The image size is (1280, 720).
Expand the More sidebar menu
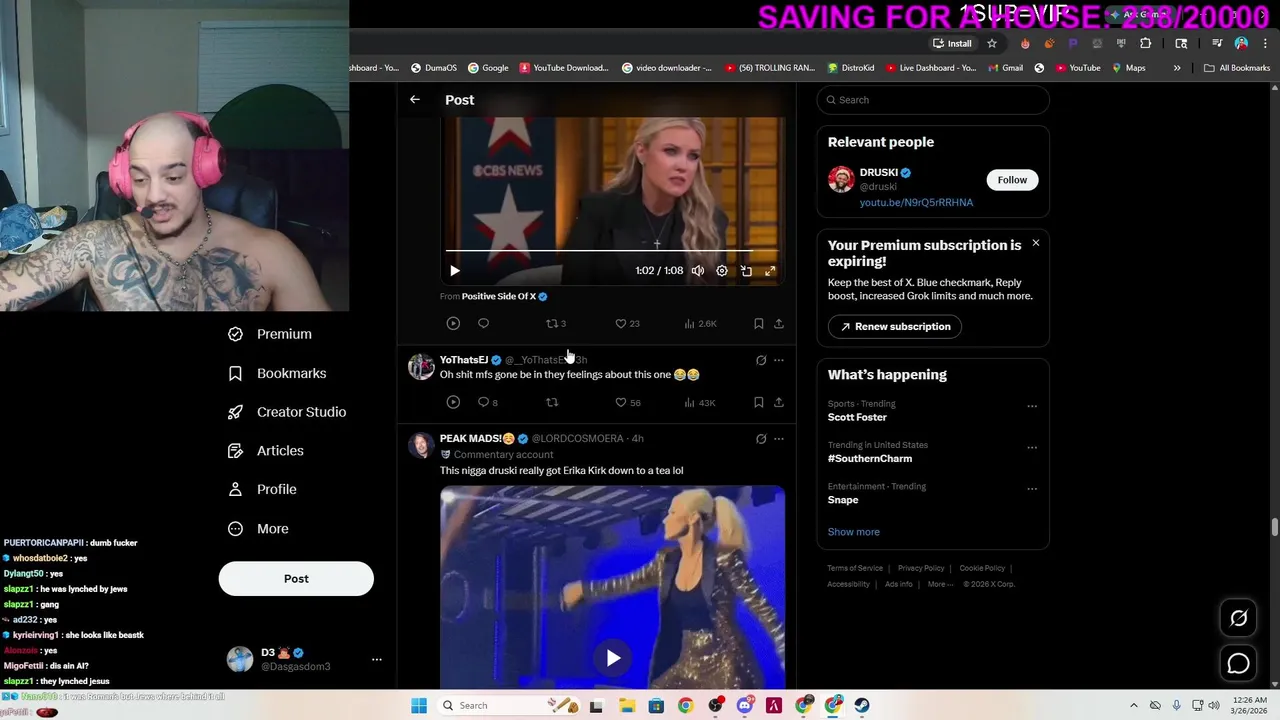(258, 529)
